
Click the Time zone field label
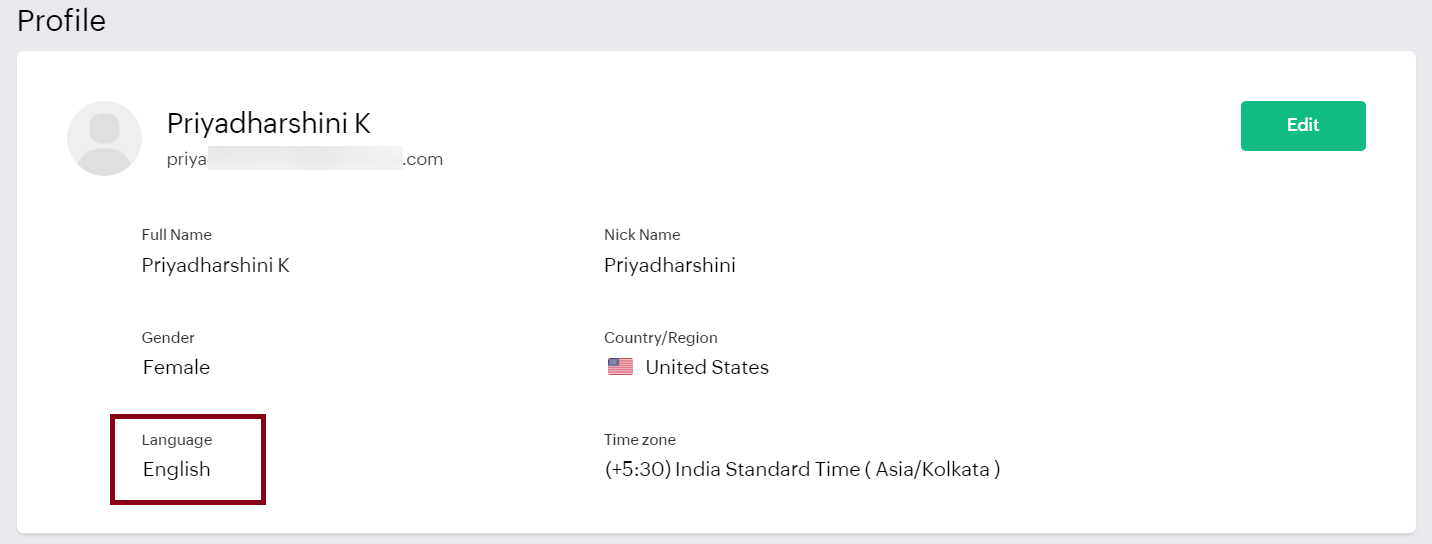point(639,440)
